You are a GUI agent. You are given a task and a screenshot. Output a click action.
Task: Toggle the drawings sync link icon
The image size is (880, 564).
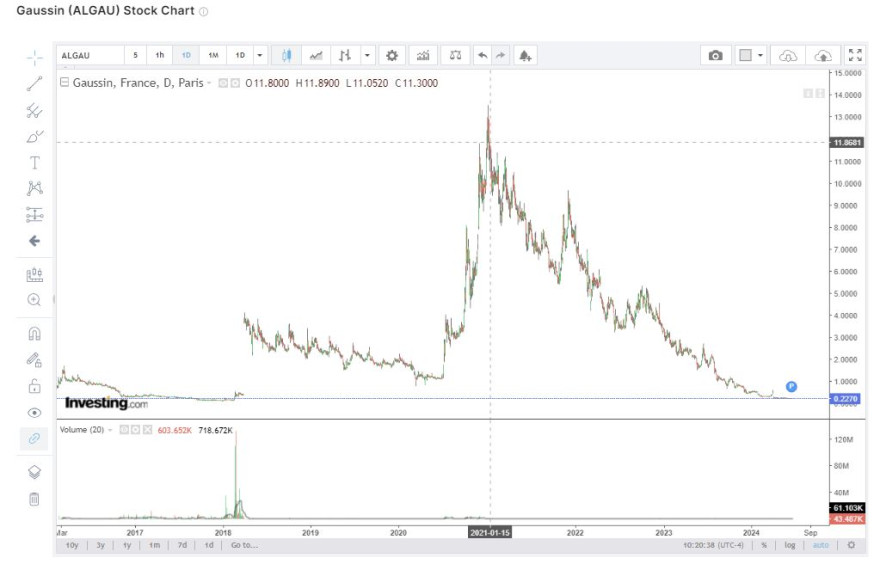click(x=34, y=438)
